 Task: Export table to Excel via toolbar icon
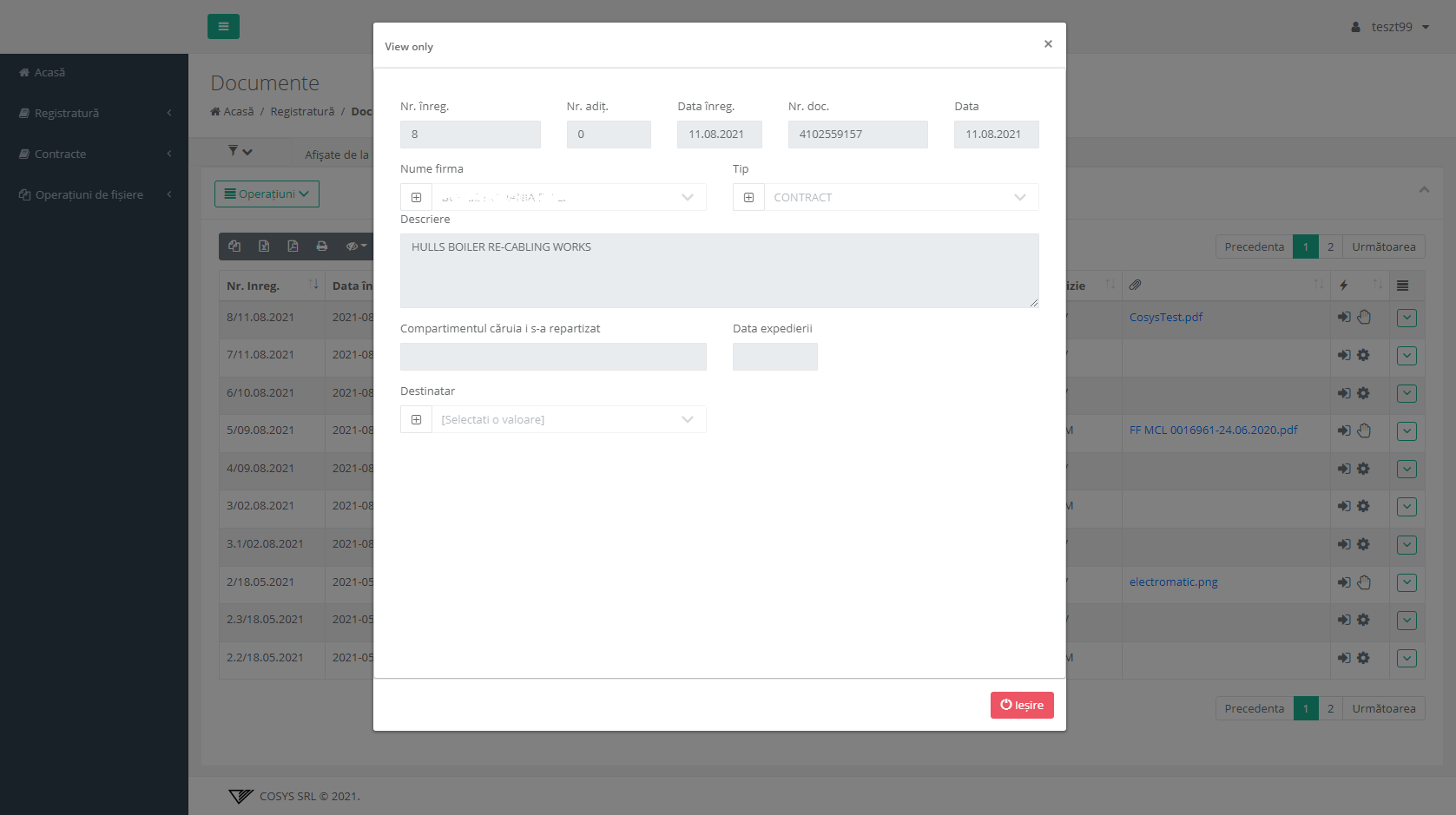(x=264, y=246)
